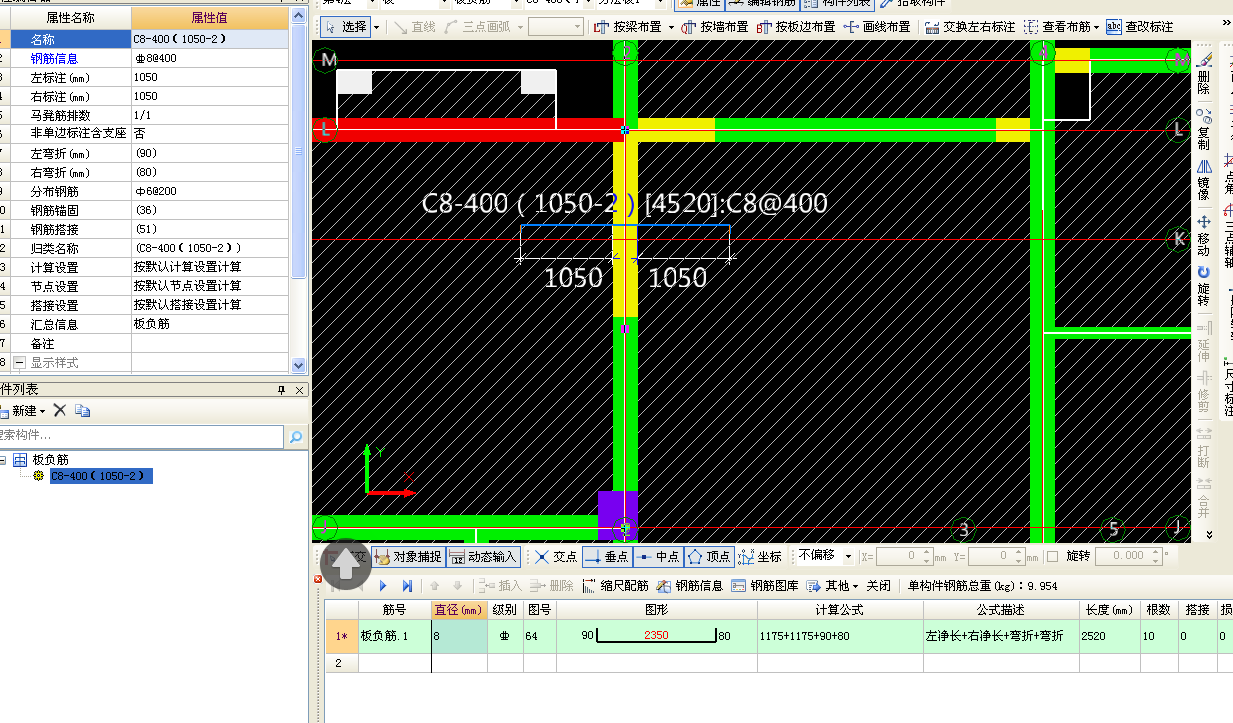Choose 按梁布置 placement tool

click(x=628, y=27)
